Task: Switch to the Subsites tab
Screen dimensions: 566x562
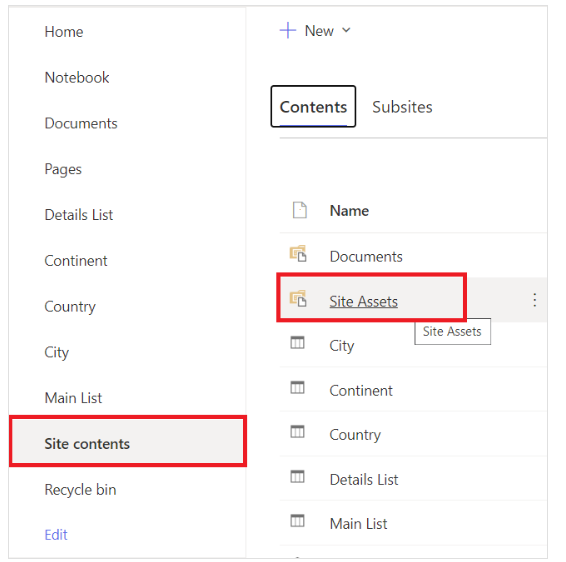Action: click(402, 107)
